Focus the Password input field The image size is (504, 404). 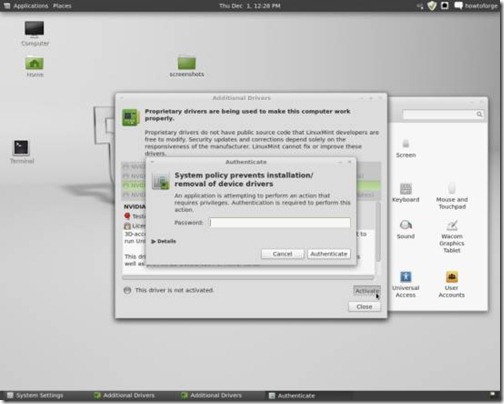[280, 223]
